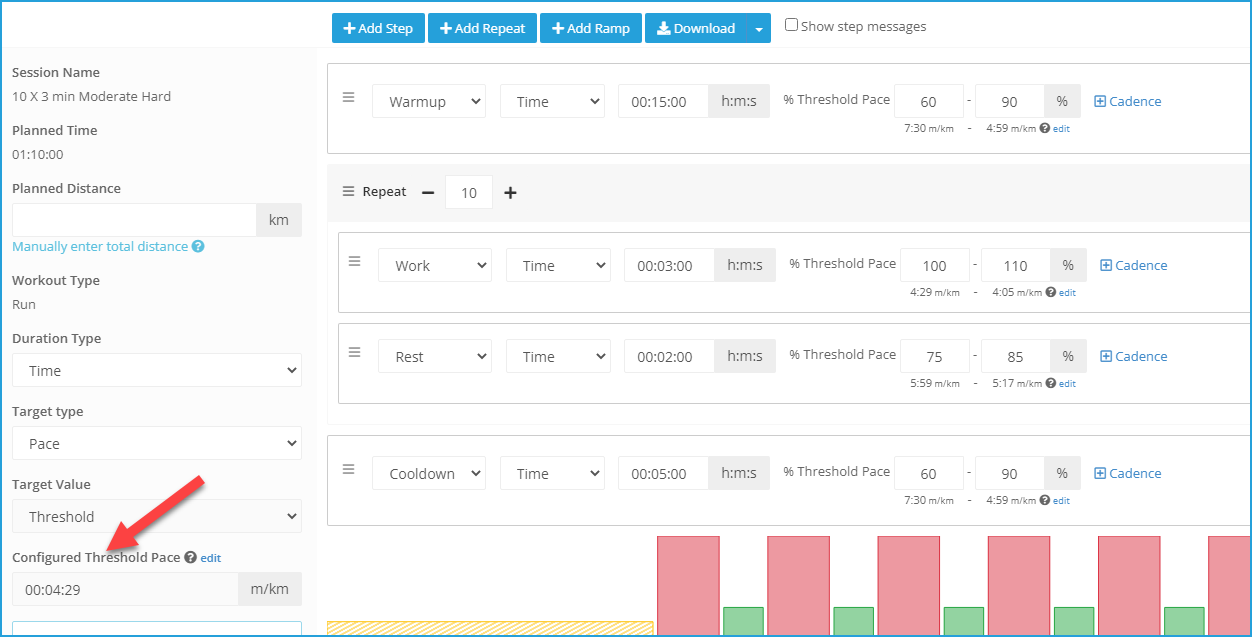Click the Planned Distance input field
The image size is (1252, 637).
point(134,220)
